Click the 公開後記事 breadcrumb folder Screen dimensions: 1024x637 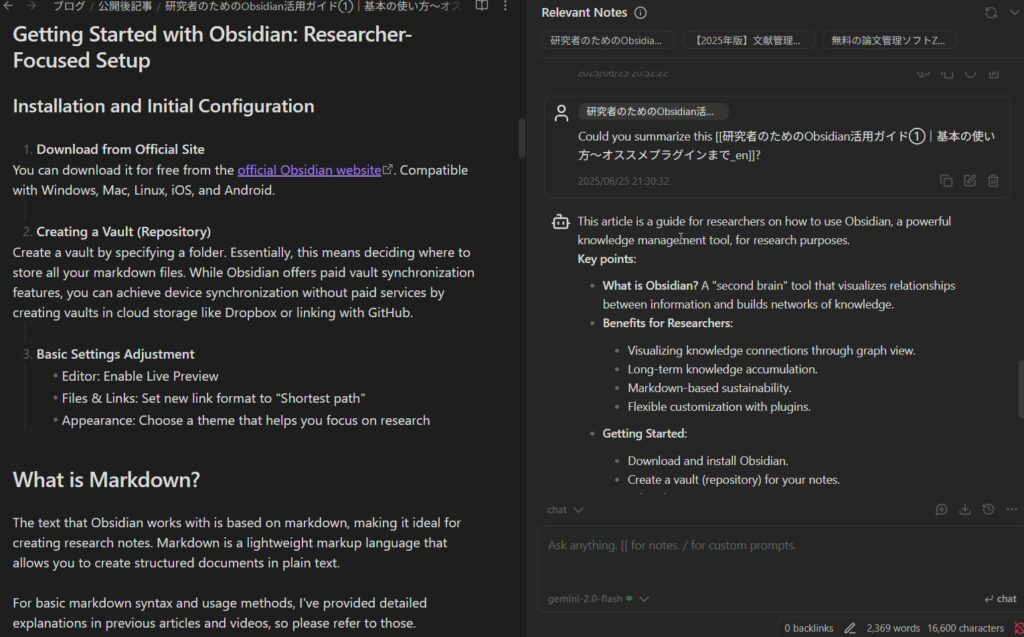pos(125,7)
